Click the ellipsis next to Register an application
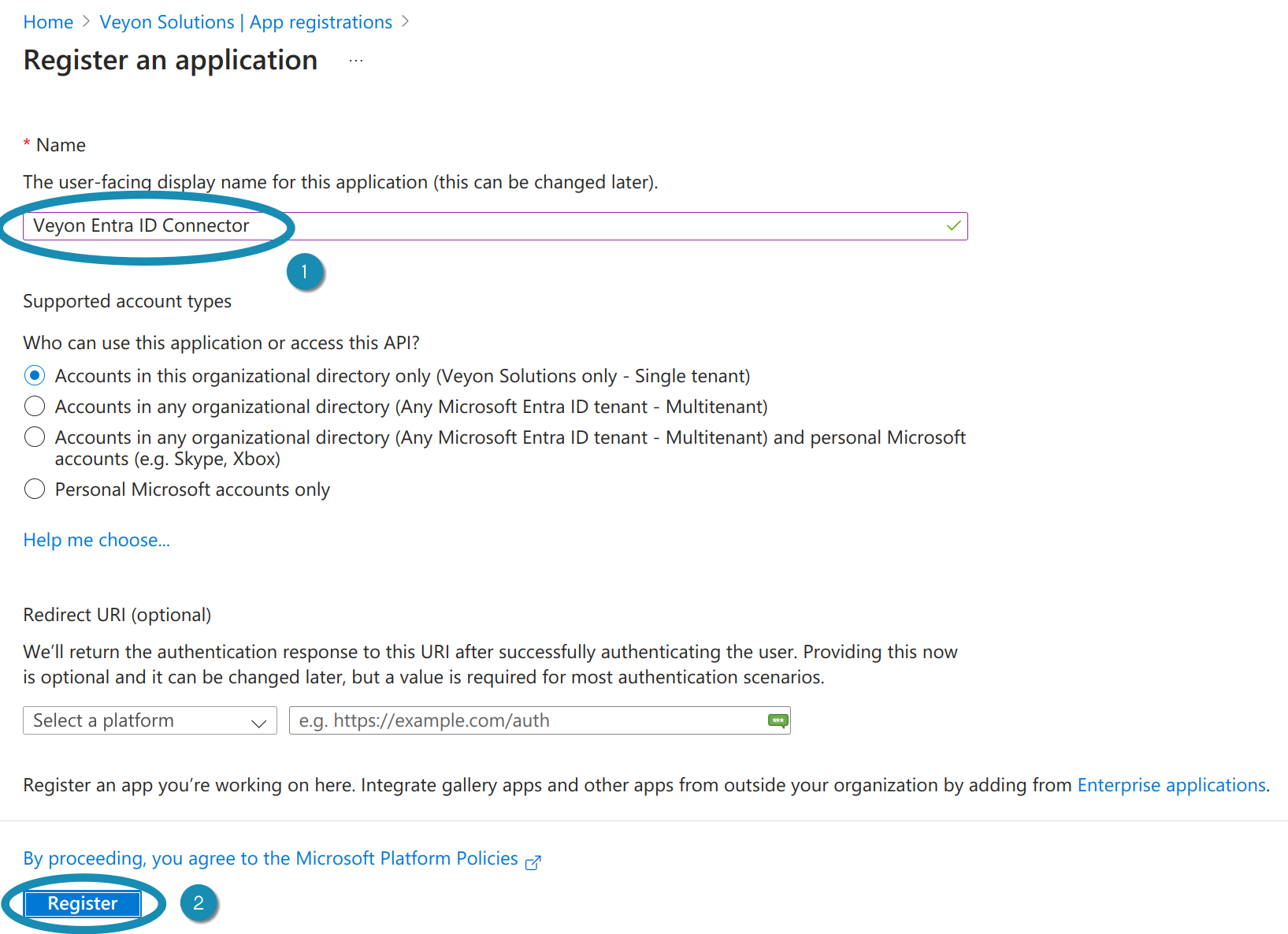 point(356,61)
